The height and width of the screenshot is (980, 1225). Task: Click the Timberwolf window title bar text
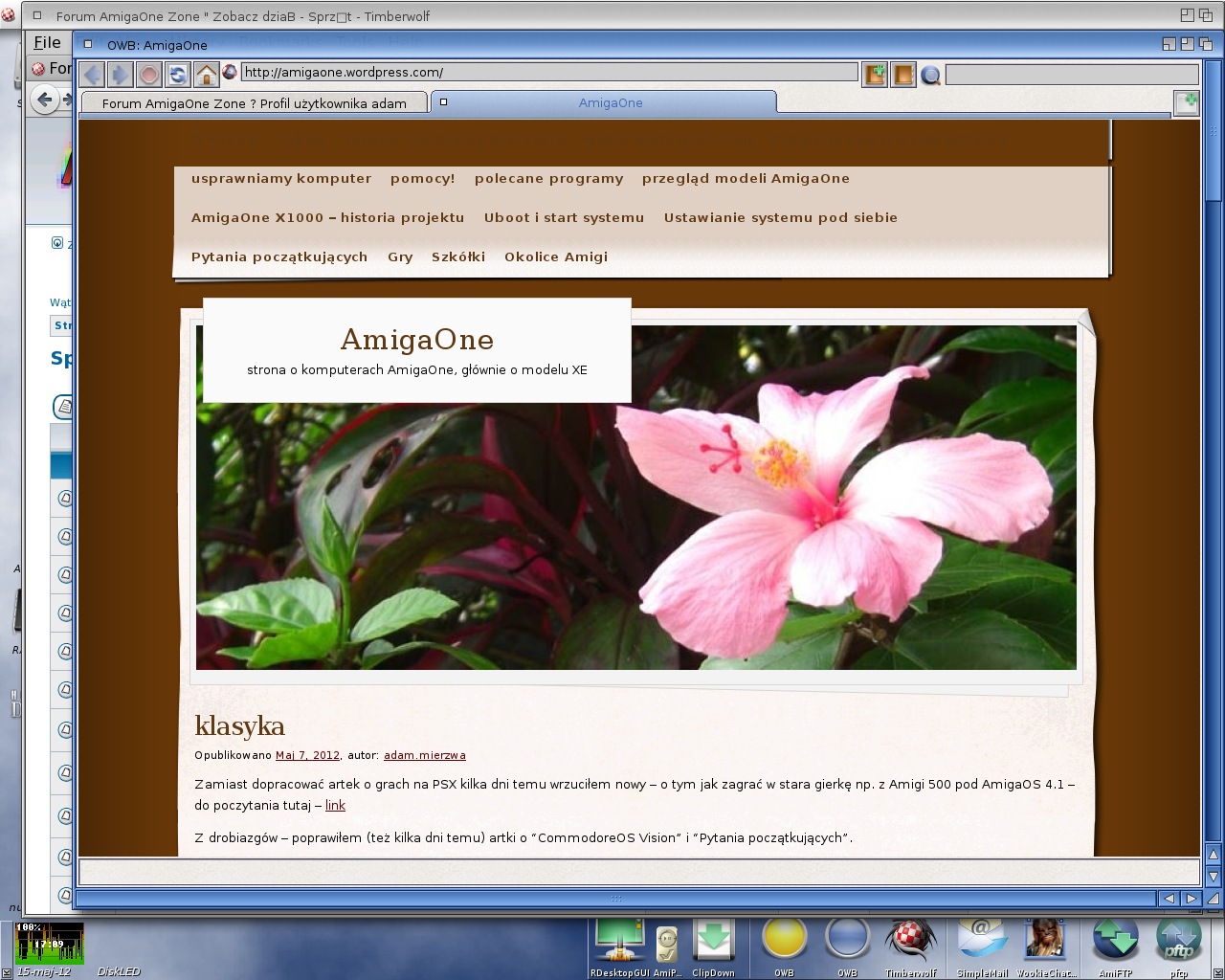point(243,16)
